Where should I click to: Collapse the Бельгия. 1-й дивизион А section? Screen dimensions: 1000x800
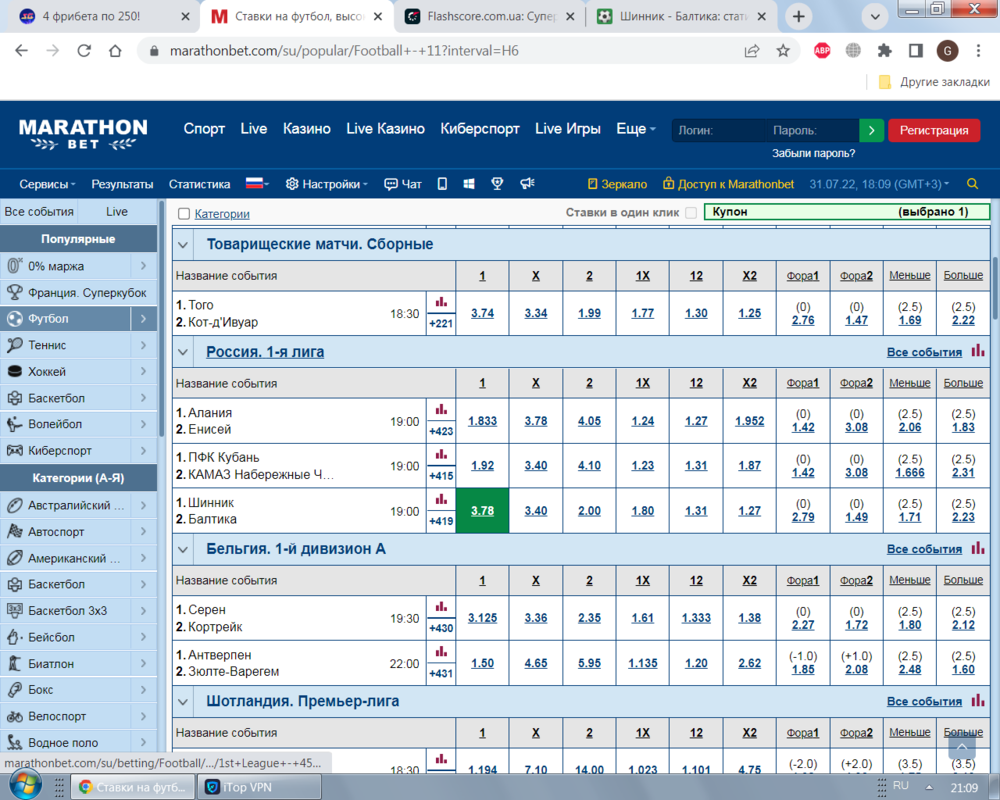click(x=183, y=549)
